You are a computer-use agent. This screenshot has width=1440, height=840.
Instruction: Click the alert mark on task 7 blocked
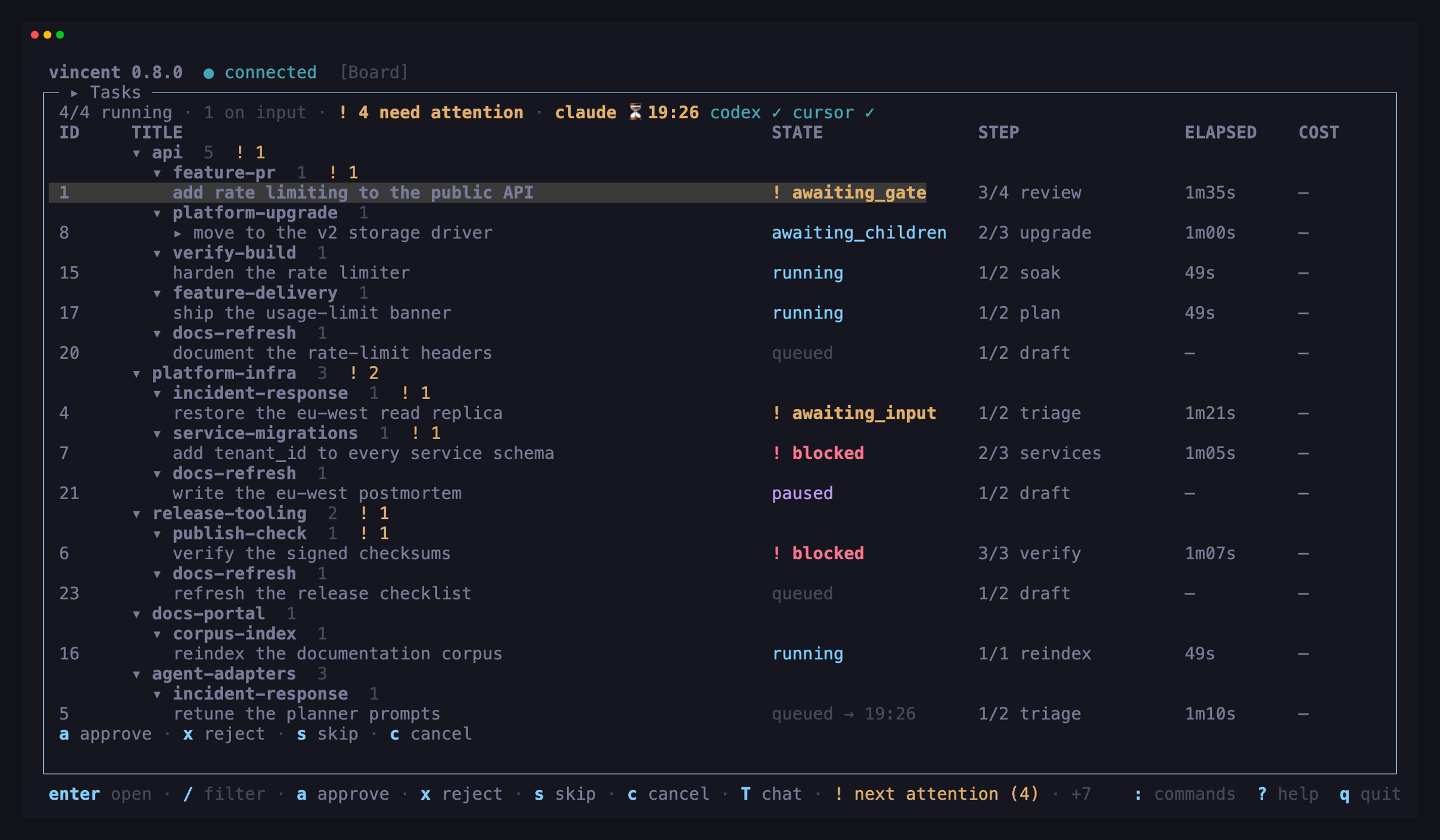pos(776,453)
